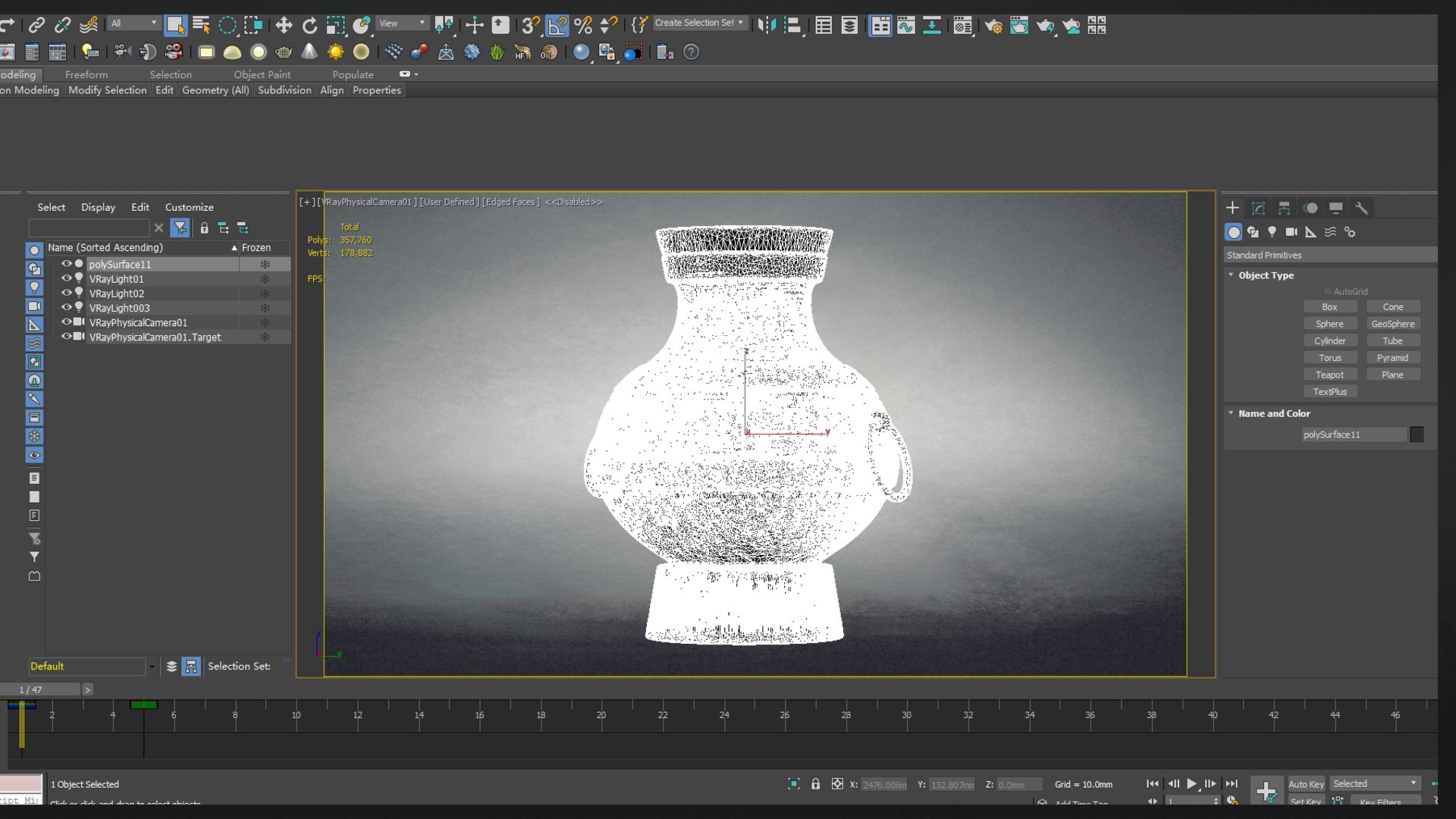Viewport: 1456px width, 819px height.
Task: Hide the polySurface11 object with its eye icon
Action: click(66, 264)
